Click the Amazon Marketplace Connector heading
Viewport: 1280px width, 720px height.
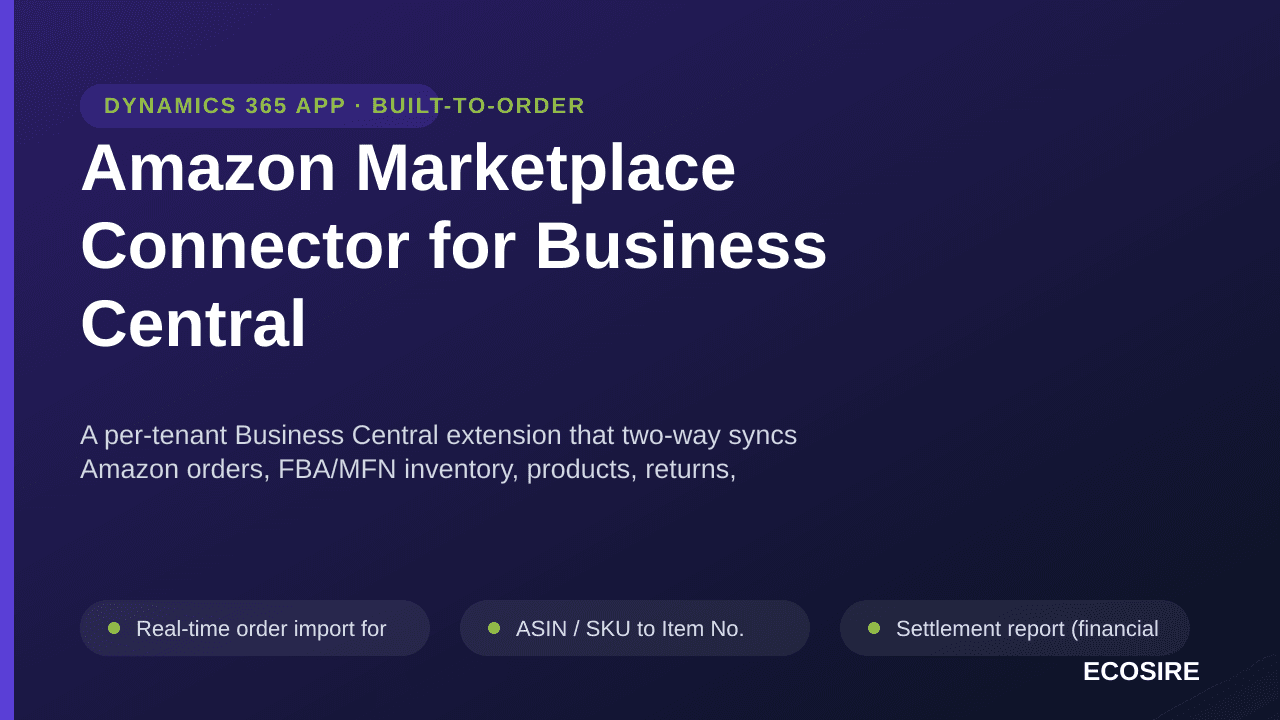(x=454, y=245)
